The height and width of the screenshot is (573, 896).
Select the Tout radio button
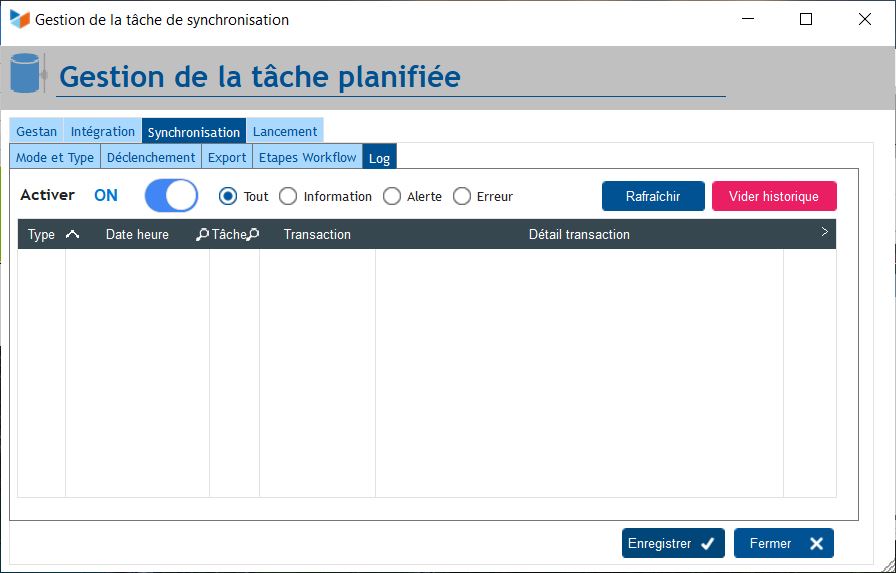pyautogui.click(x=228, y=197)
